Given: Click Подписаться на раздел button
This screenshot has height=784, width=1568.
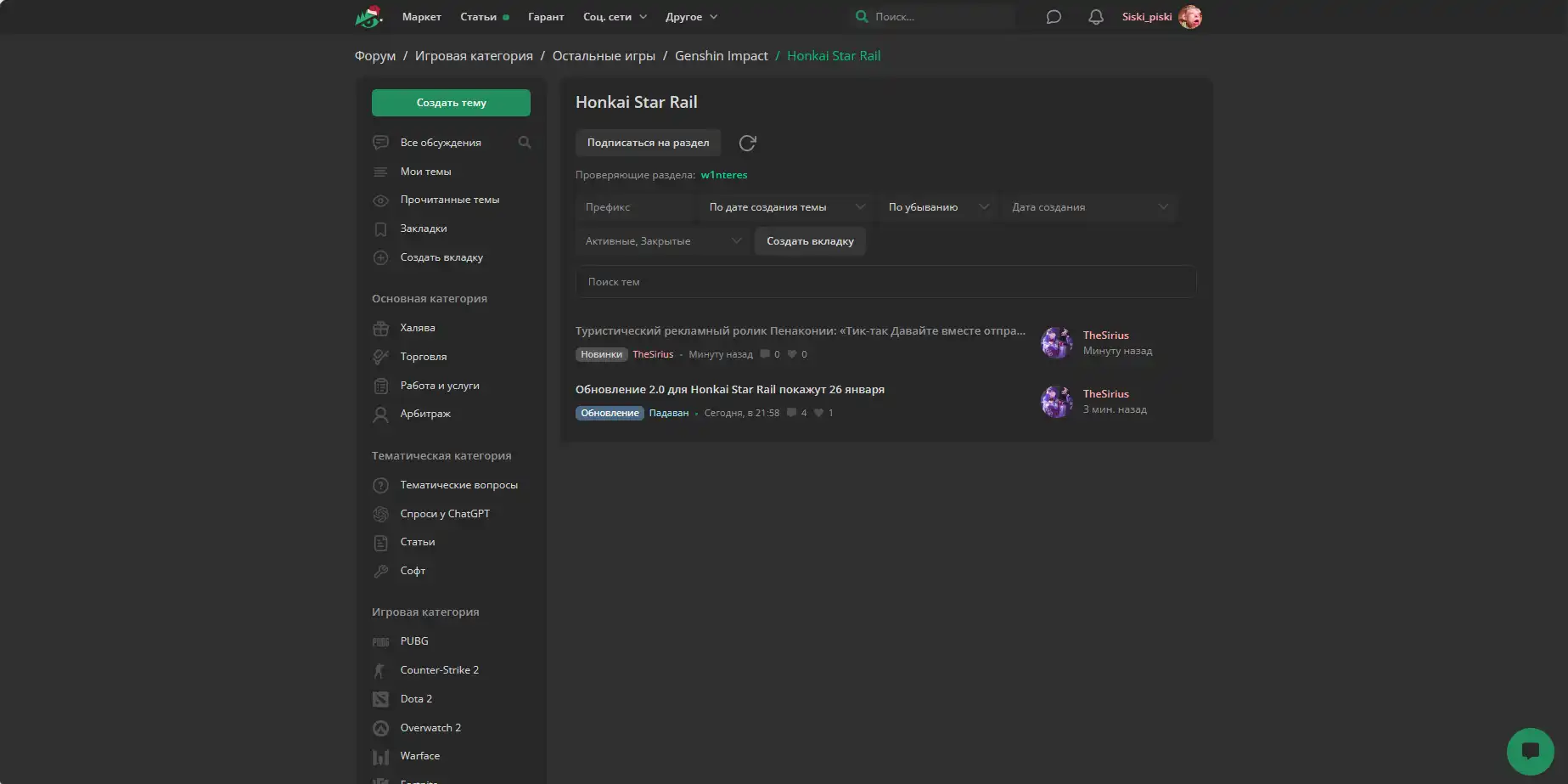Looking at the screenshot, I should [648, 143].
